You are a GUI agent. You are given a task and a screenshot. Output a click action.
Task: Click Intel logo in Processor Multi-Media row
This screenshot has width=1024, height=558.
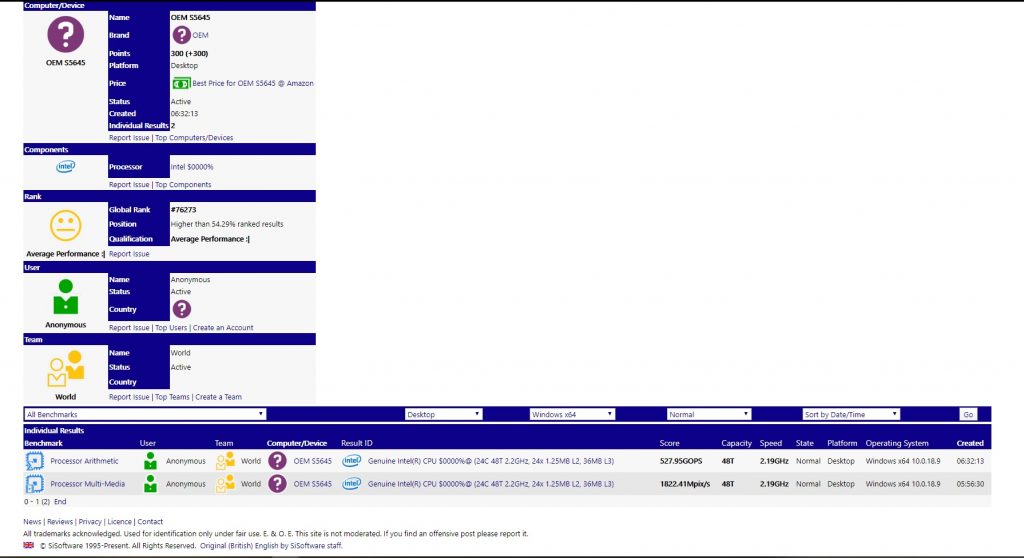click(x=351, y=484)
